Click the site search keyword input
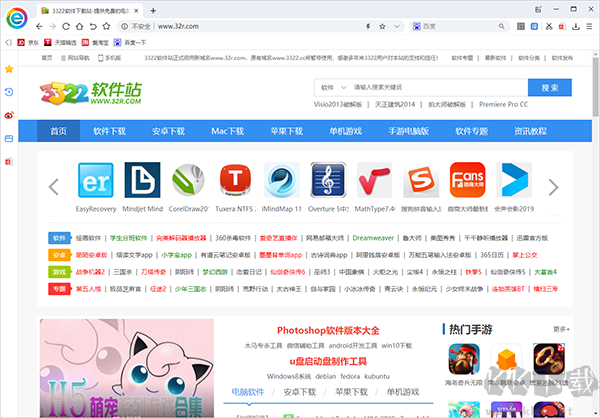Image resolution: width=600 pixels, height=418 pixels. coord(438,88)
